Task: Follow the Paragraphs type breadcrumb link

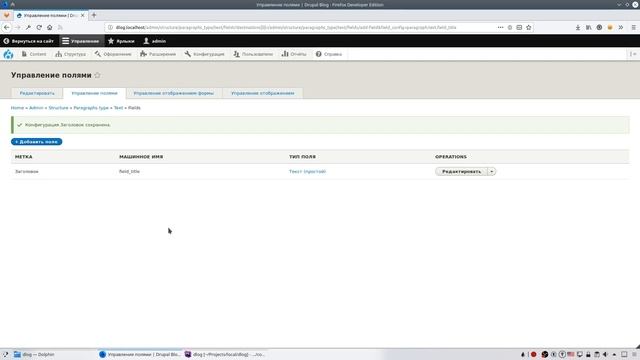Action: (91, 108)
